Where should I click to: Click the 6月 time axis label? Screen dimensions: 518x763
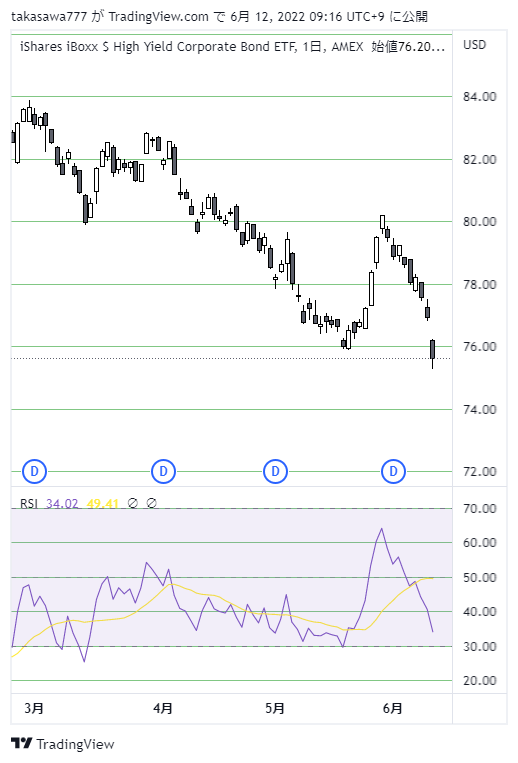click(393, 708)
